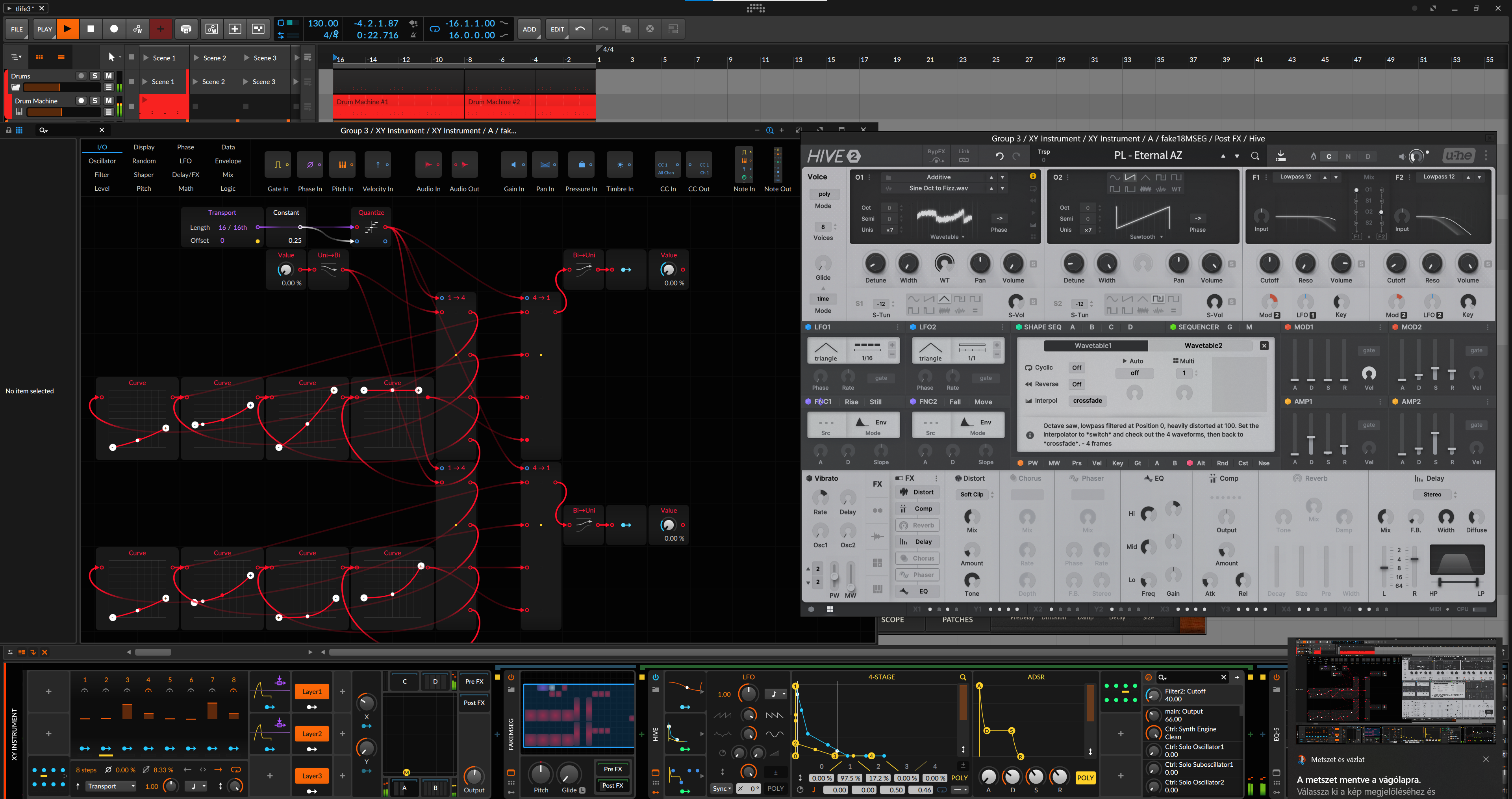Open the PATCHES tab below Hive
Viewport: 1512px width, 799px height.
click(x=957, y=620)
